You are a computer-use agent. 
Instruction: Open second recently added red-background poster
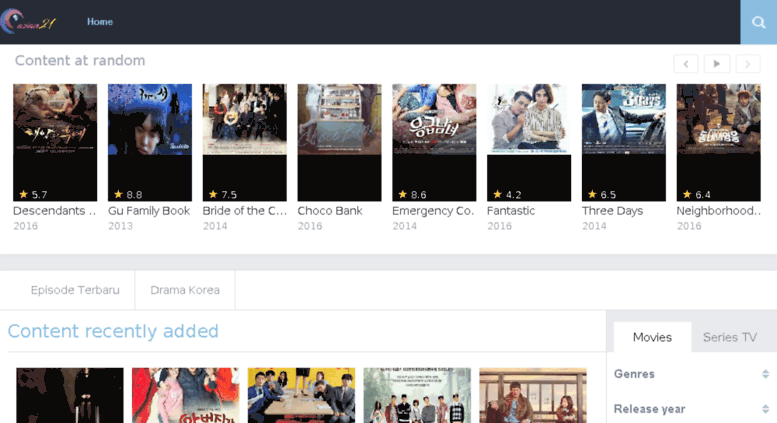[185, 395]
